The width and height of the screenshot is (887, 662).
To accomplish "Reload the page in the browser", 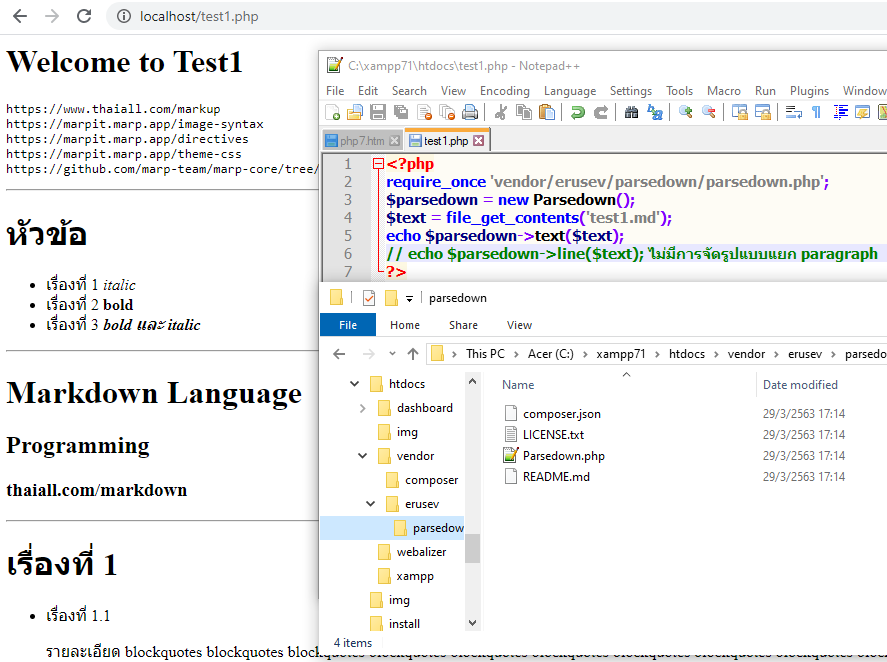I will coord(84,16).
